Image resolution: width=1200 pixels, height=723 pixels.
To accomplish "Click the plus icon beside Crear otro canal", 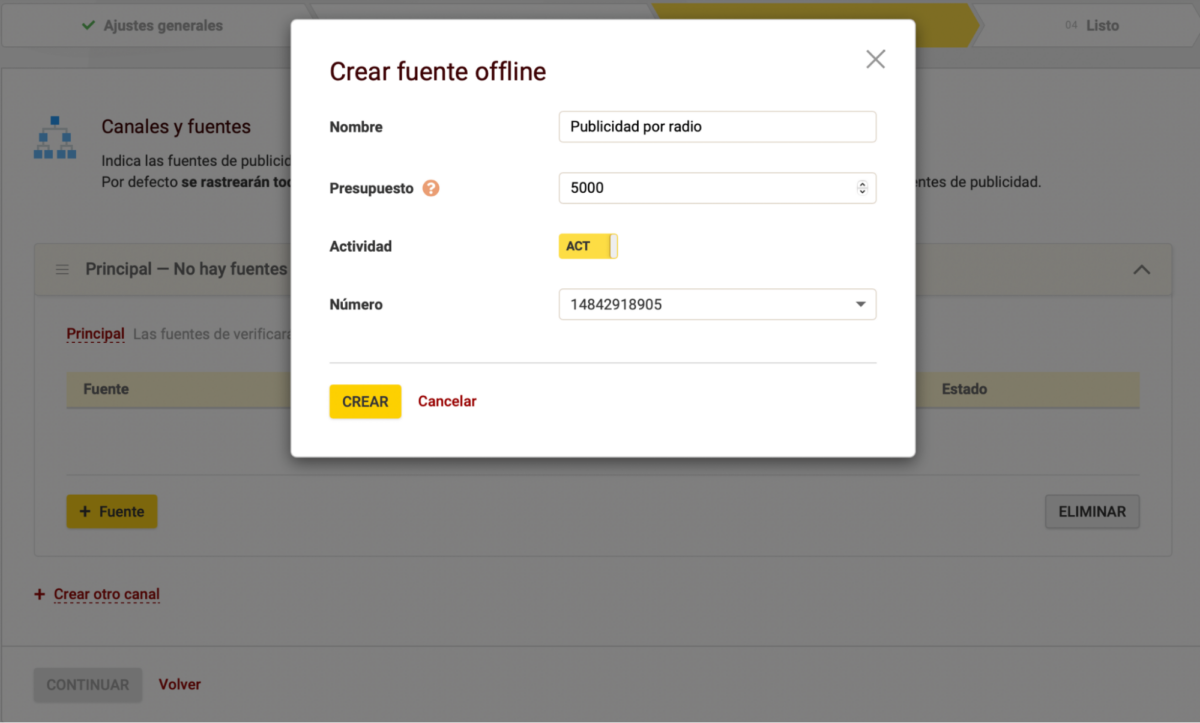I will click(x=40, y=594).
